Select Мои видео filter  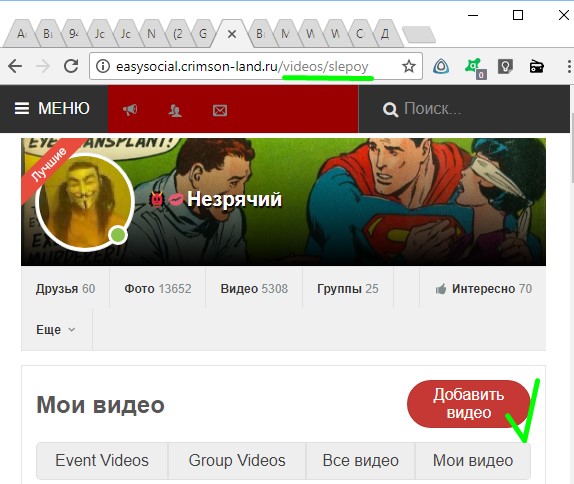pos(473,461)
